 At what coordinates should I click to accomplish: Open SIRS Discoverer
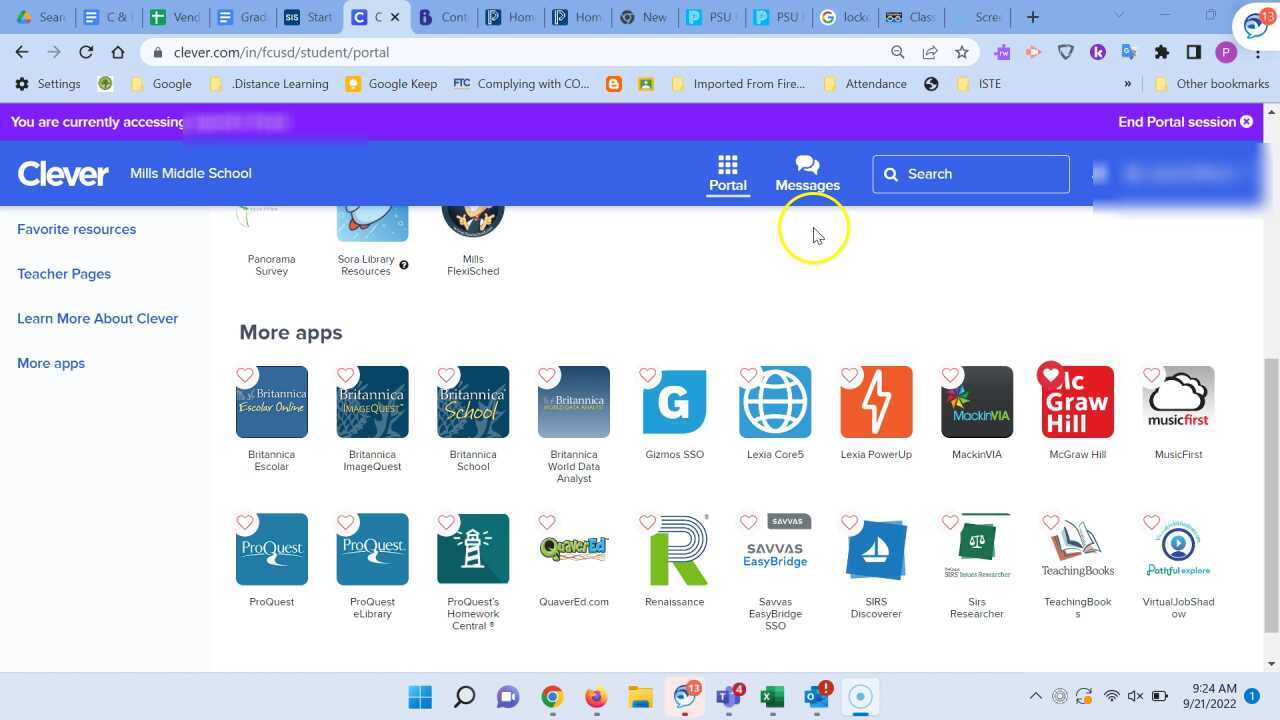click(x=876, y=548)
